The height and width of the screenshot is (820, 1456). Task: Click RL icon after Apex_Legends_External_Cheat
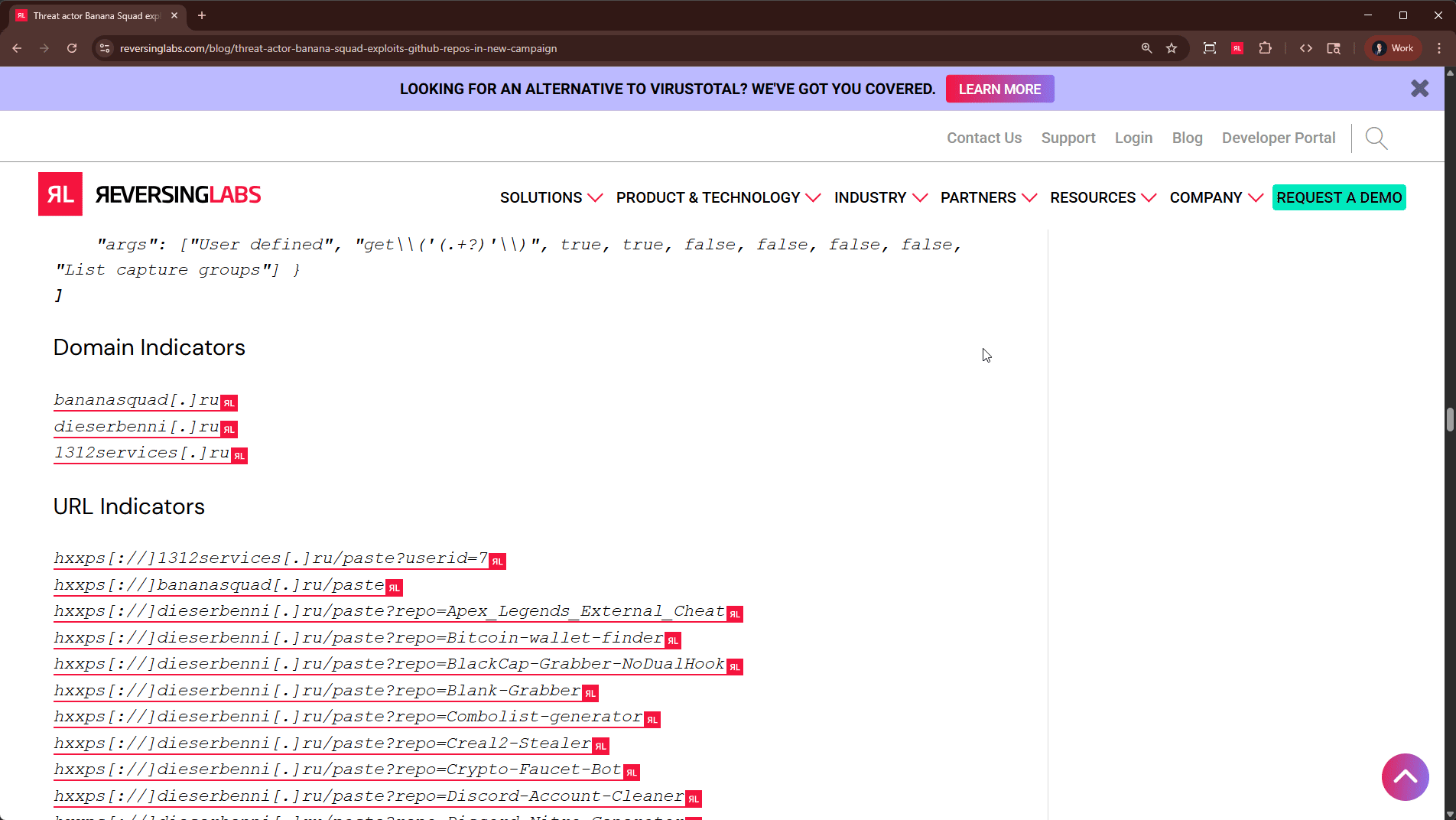(x=735, y=614)
